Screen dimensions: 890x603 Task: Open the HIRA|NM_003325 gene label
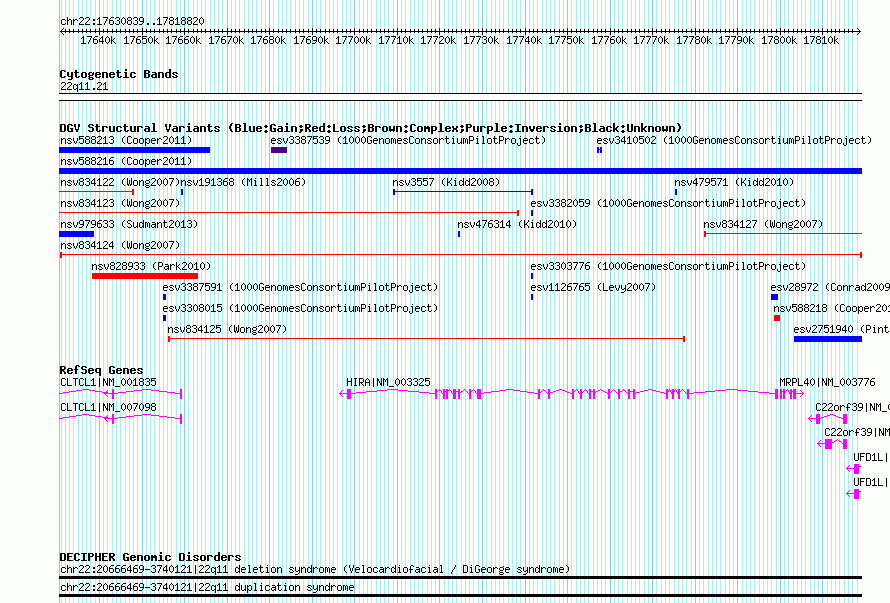click(x=388, y=382)
